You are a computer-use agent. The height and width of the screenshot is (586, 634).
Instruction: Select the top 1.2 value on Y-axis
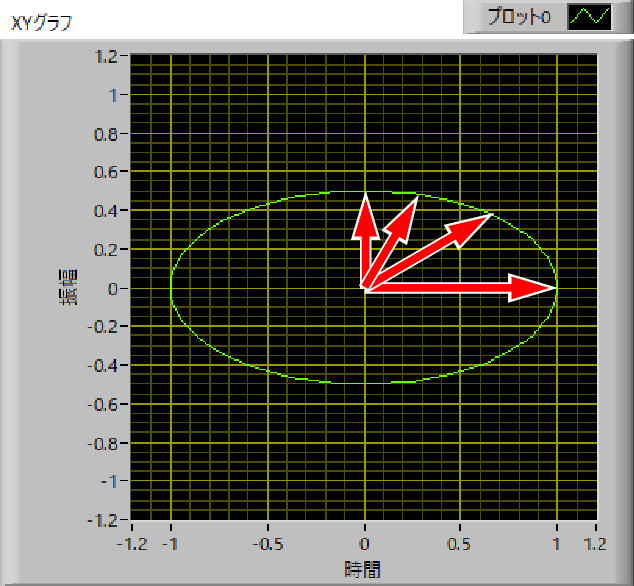[x=108, y=57]
